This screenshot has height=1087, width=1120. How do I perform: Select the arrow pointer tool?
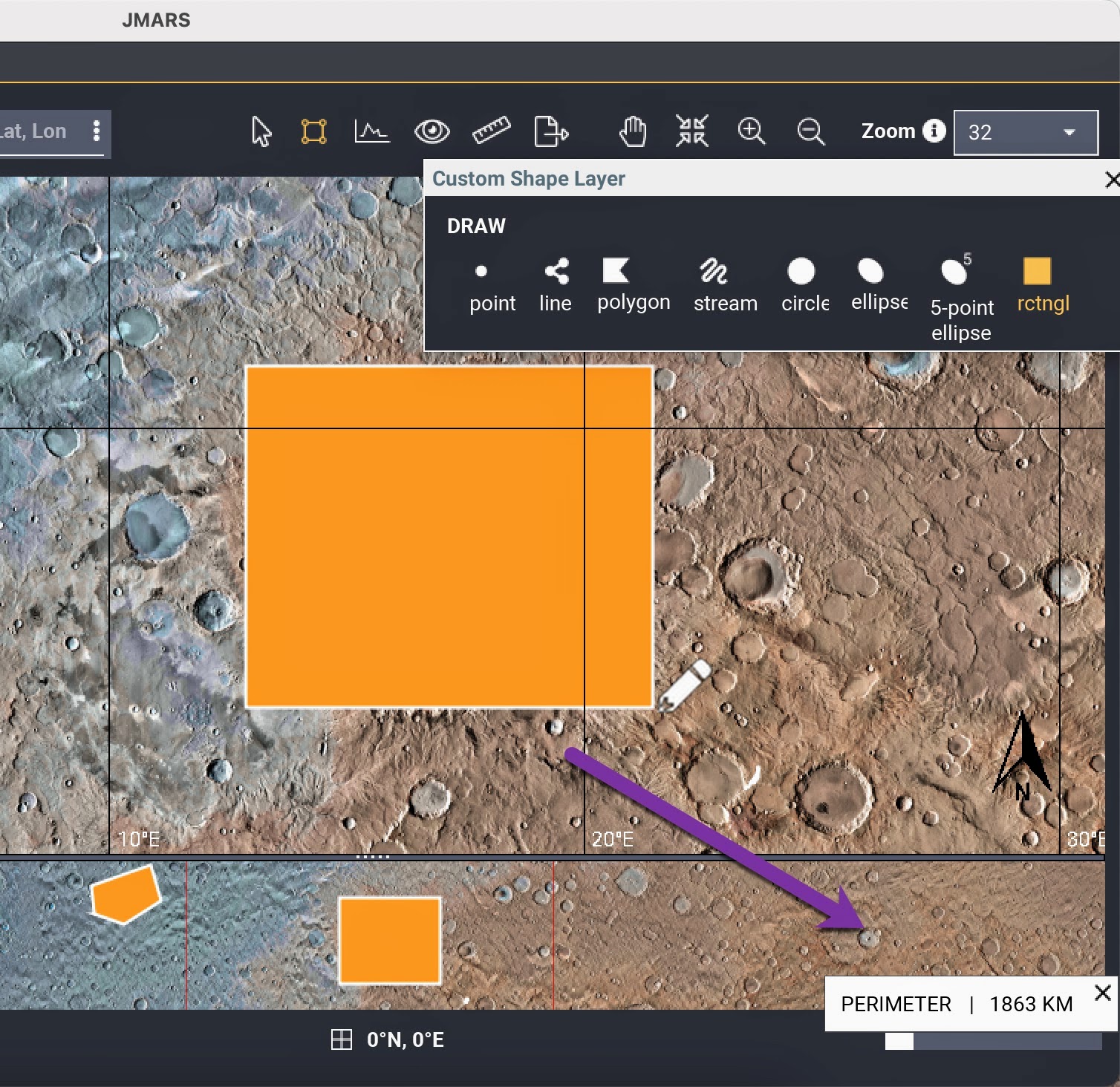point(261,132)
